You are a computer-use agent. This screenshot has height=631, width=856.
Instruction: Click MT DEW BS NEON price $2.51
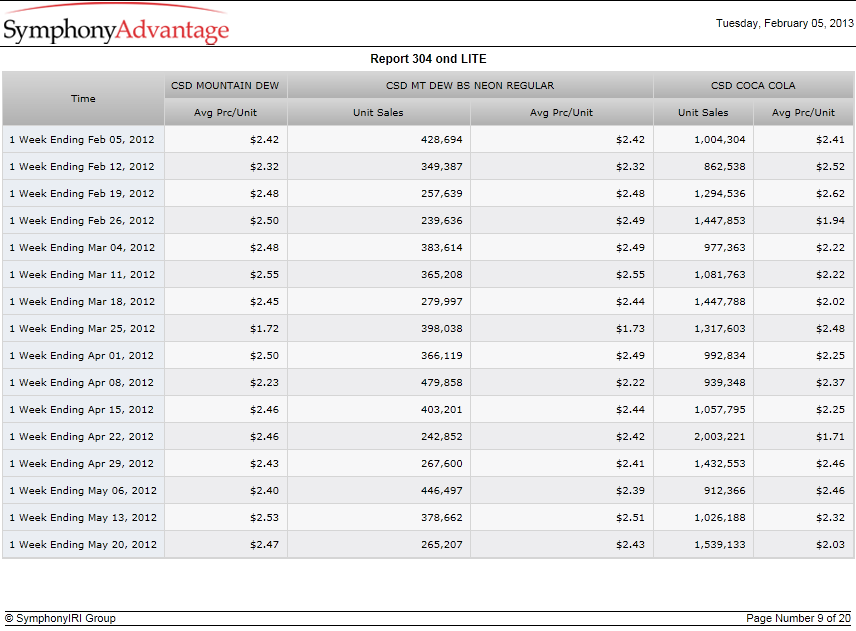click(630, 518)
